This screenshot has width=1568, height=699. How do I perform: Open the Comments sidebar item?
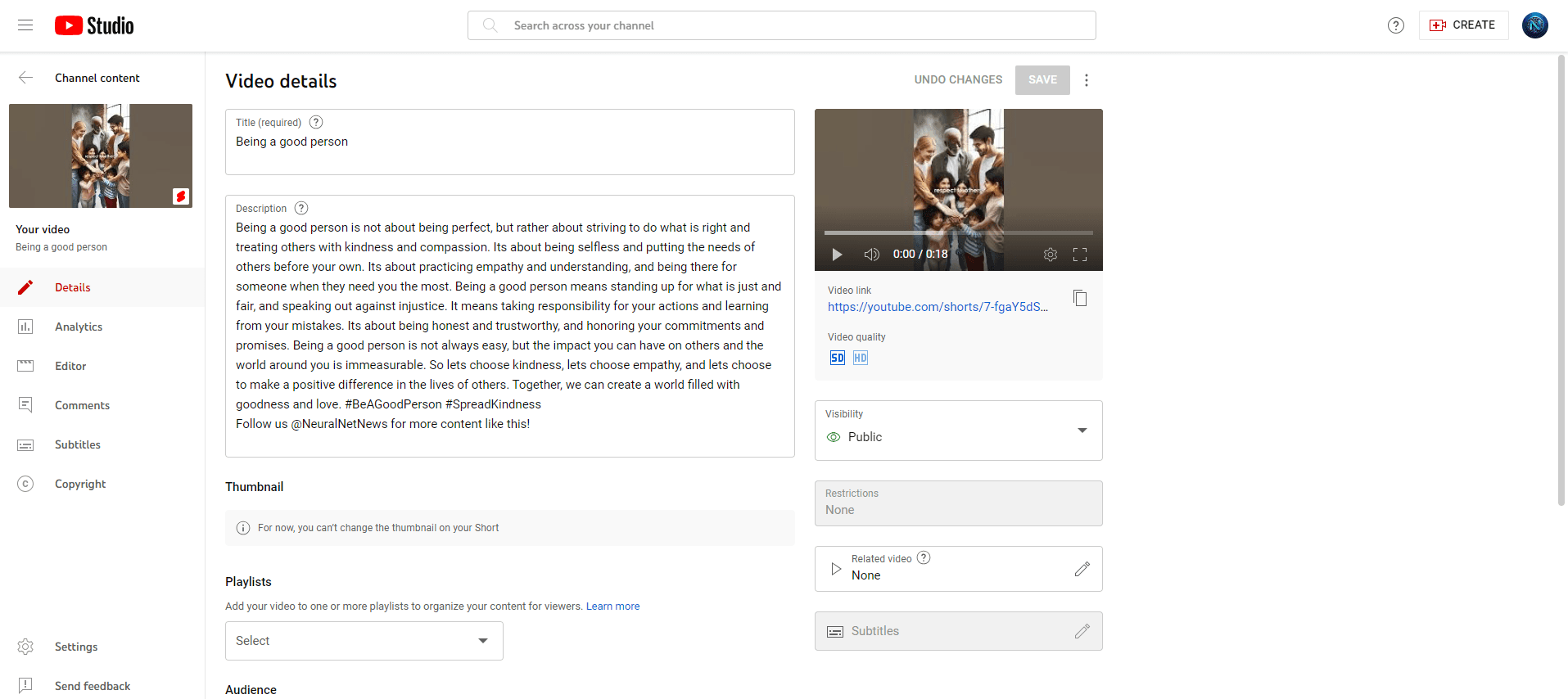click(82, 405)
